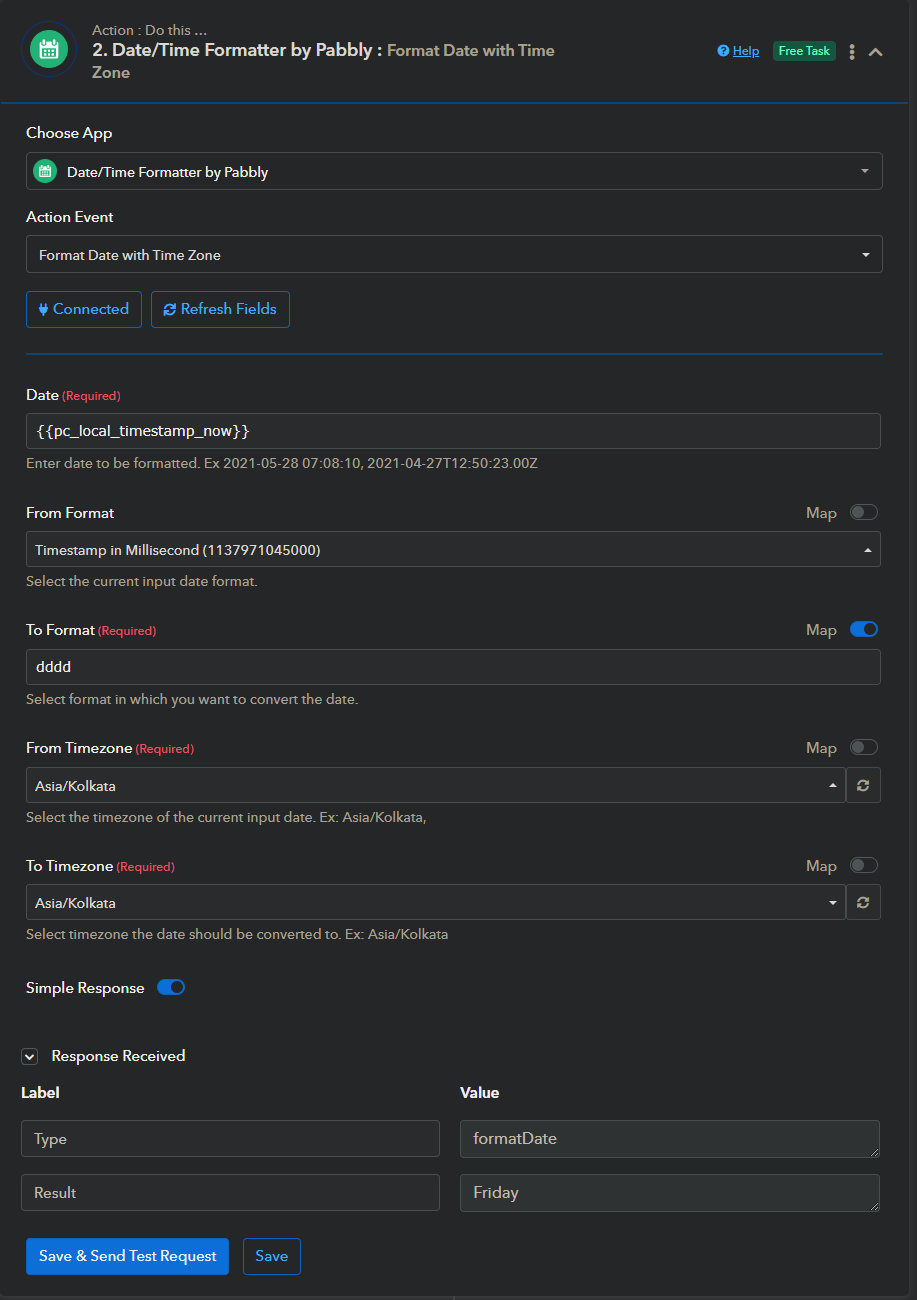Click the 'Enter date to be formatted' hint text
The image size is (917, 1300).
282,464
